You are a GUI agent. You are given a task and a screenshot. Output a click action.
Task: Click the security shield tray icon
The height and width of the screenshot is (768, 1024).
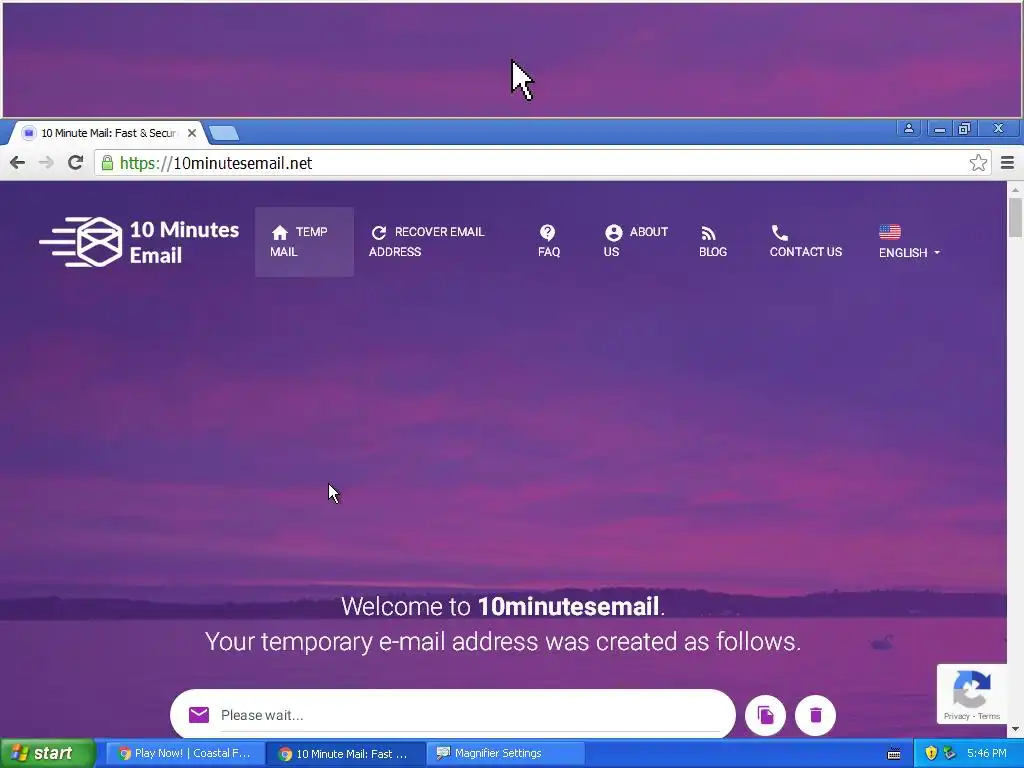click(931, 753)
